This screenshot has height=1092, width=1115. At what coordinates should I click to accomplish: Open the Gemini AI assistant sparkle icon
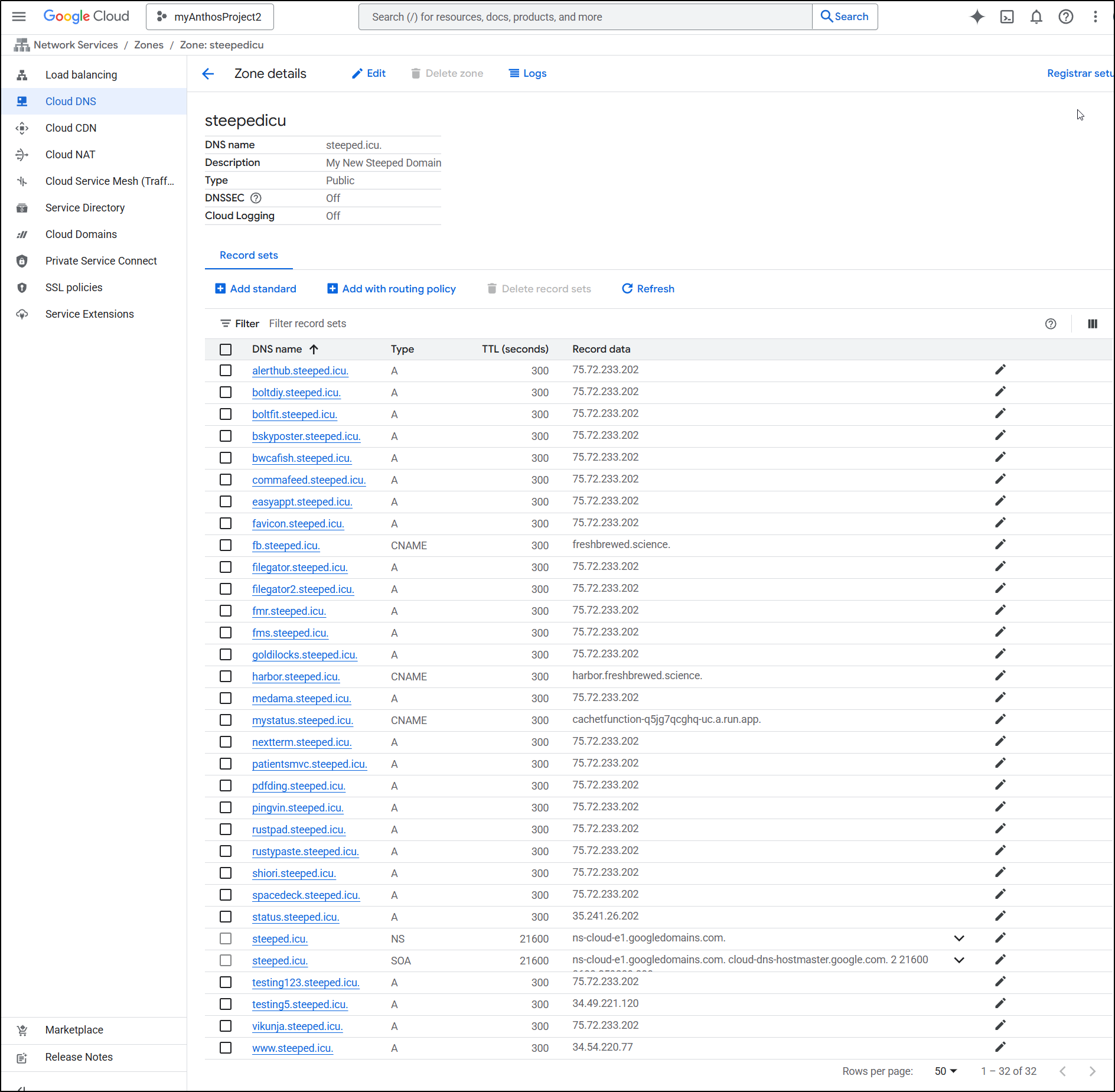[x=977, y=17]
